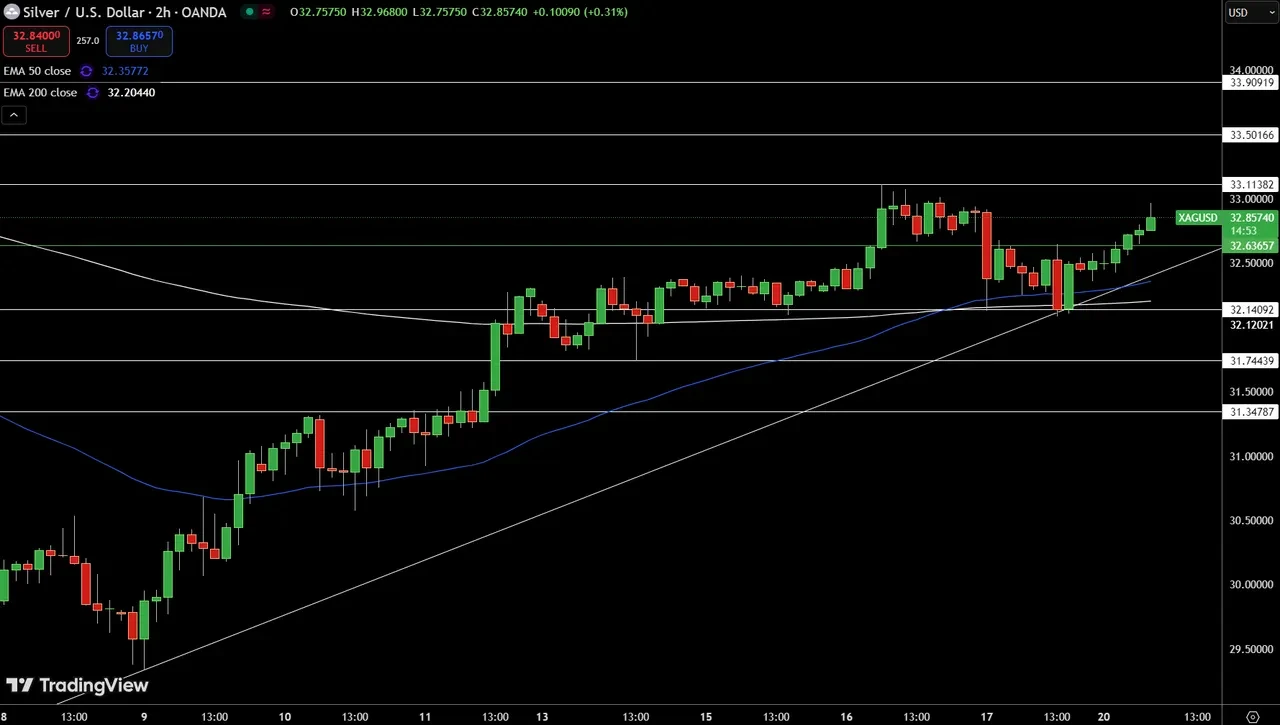
Task: Click the XAGUSD price label tag
Action: [x=1197, y=218]
